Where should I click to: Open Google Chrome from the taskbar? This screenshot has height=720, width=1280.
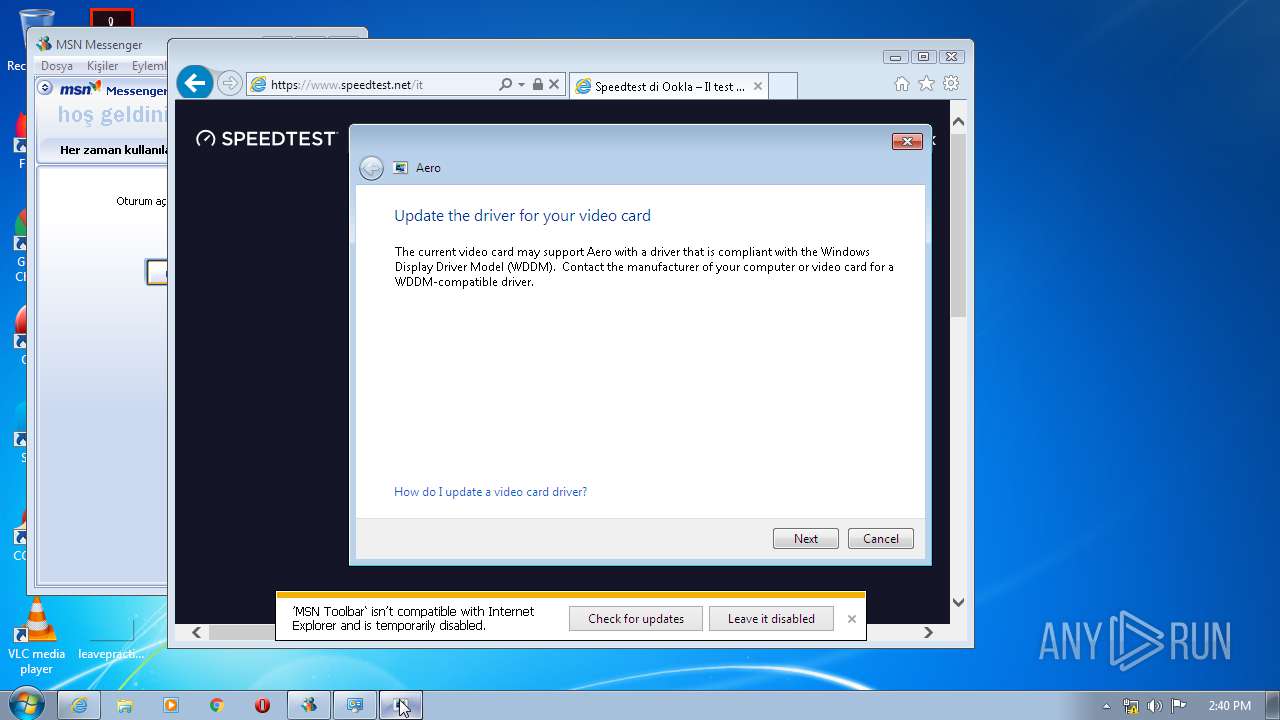217,705
